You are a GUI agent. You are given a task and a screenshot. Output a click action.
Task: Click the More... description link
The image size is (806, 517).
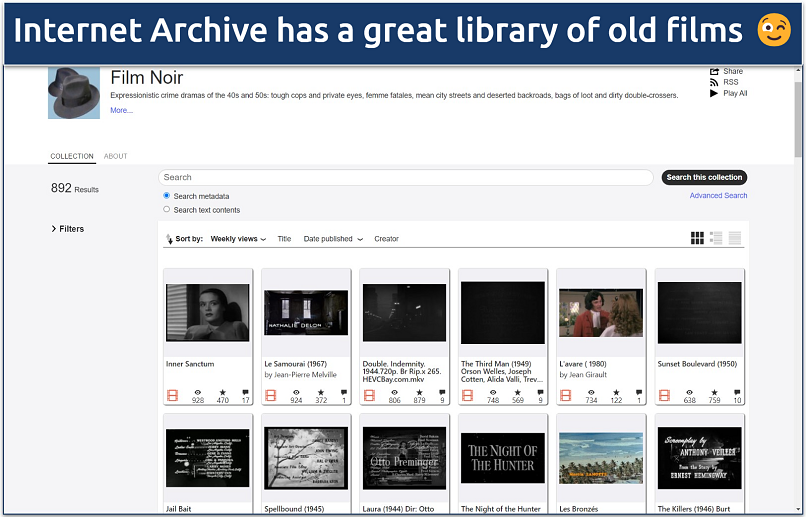pos(121,110)
